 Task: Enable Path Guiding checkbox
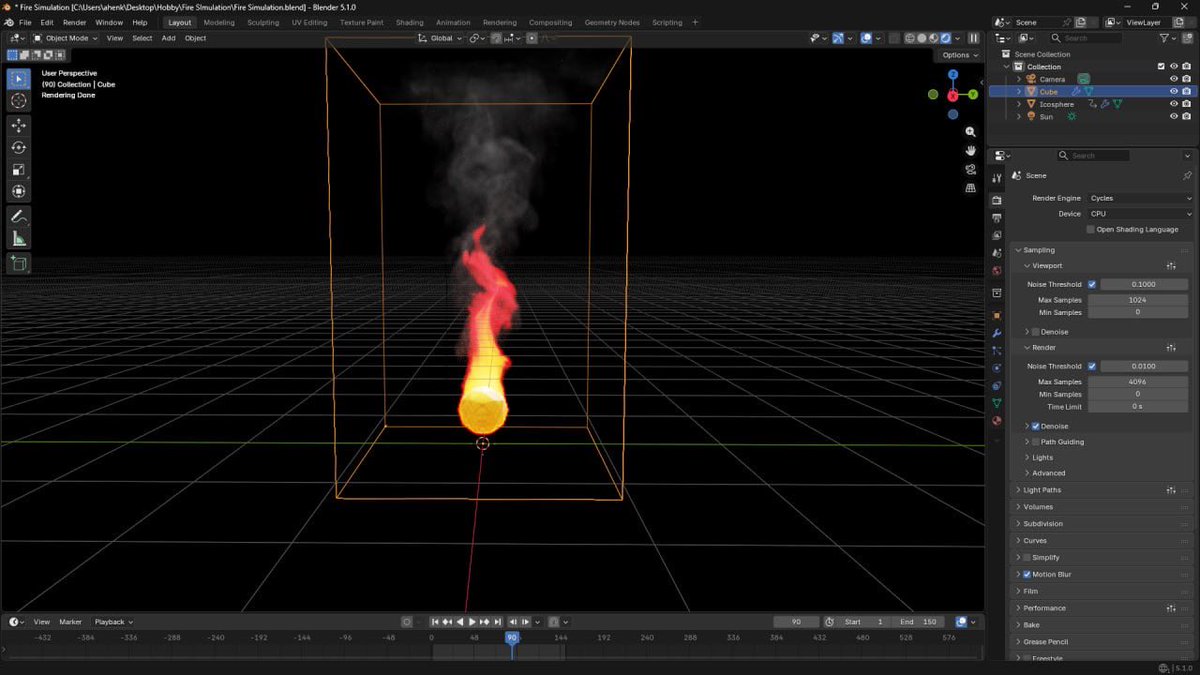[x=1035, y=441]
